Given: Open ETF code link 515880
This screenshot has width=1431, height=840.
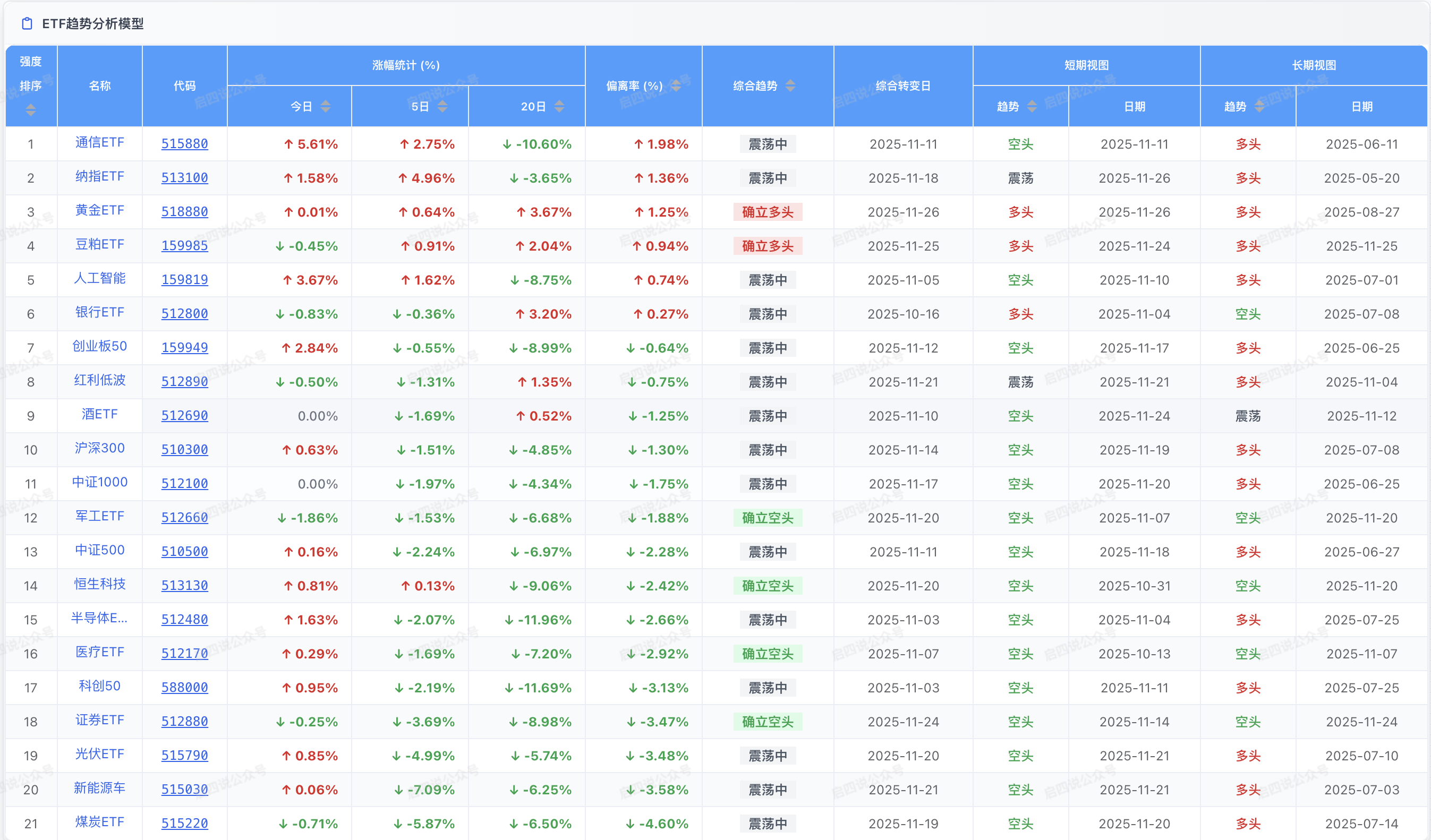Looking at the screenshot, I should coord(184,143).
